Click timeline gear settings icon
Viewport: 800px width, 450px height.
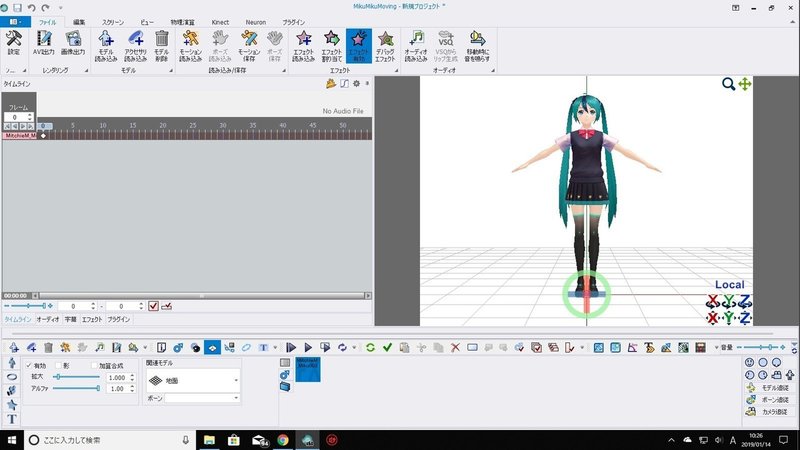tap(357, 83)
